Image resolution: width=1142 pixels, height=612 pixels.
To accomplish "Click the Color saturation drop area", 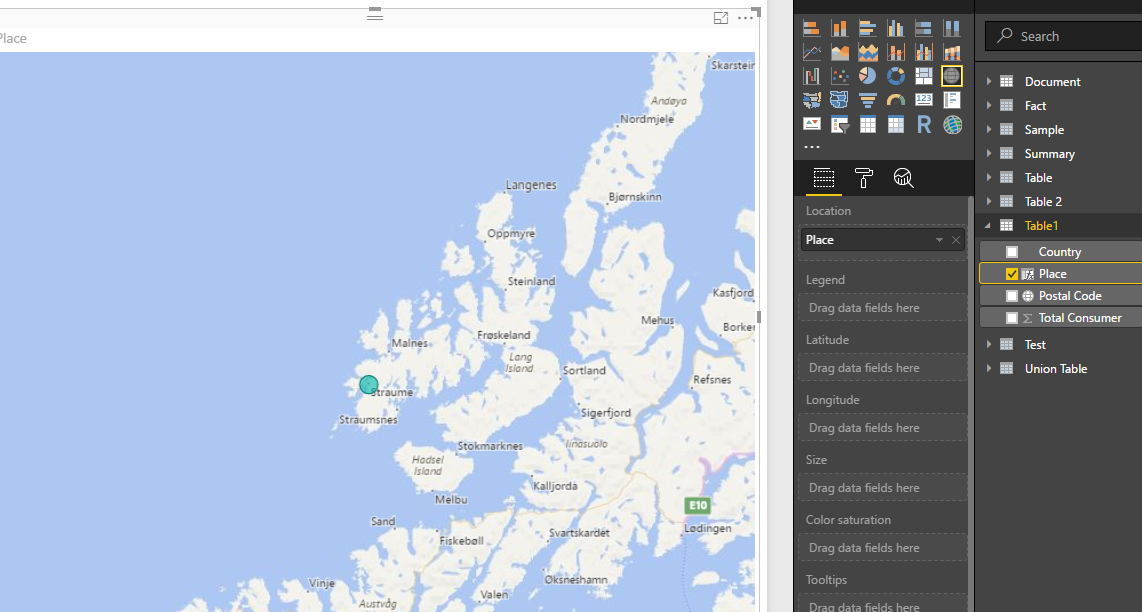I will click(x=883, y=548).
